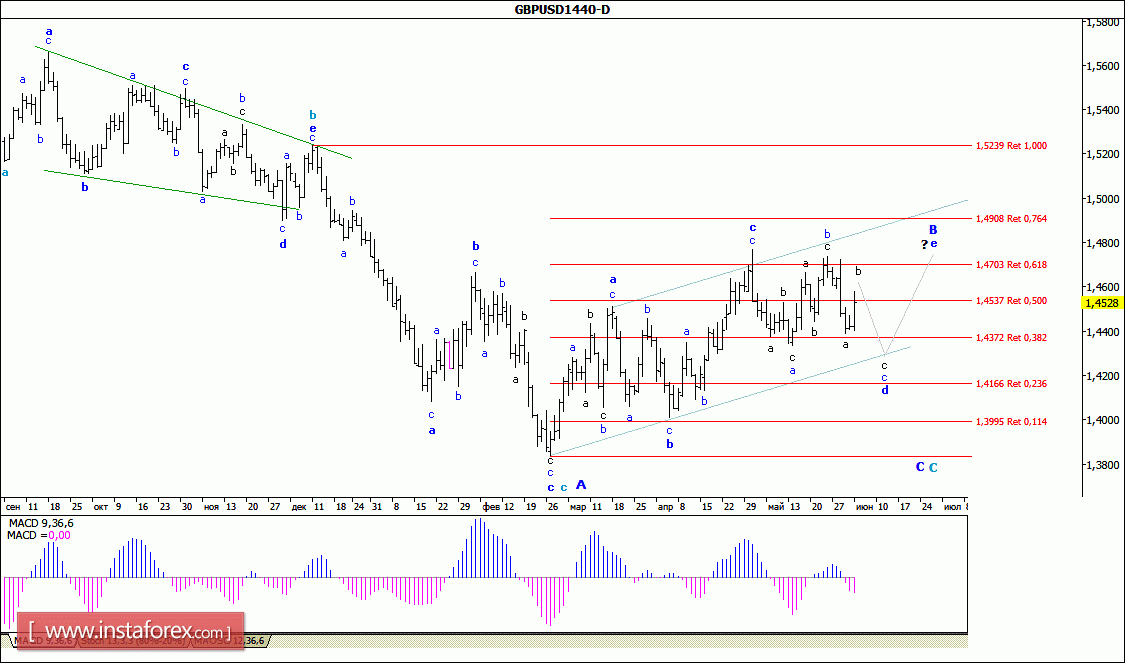Select the 1,4537 Ret 0,500 level label
Screen dimensions: 1125x663
click(1011, 301)
